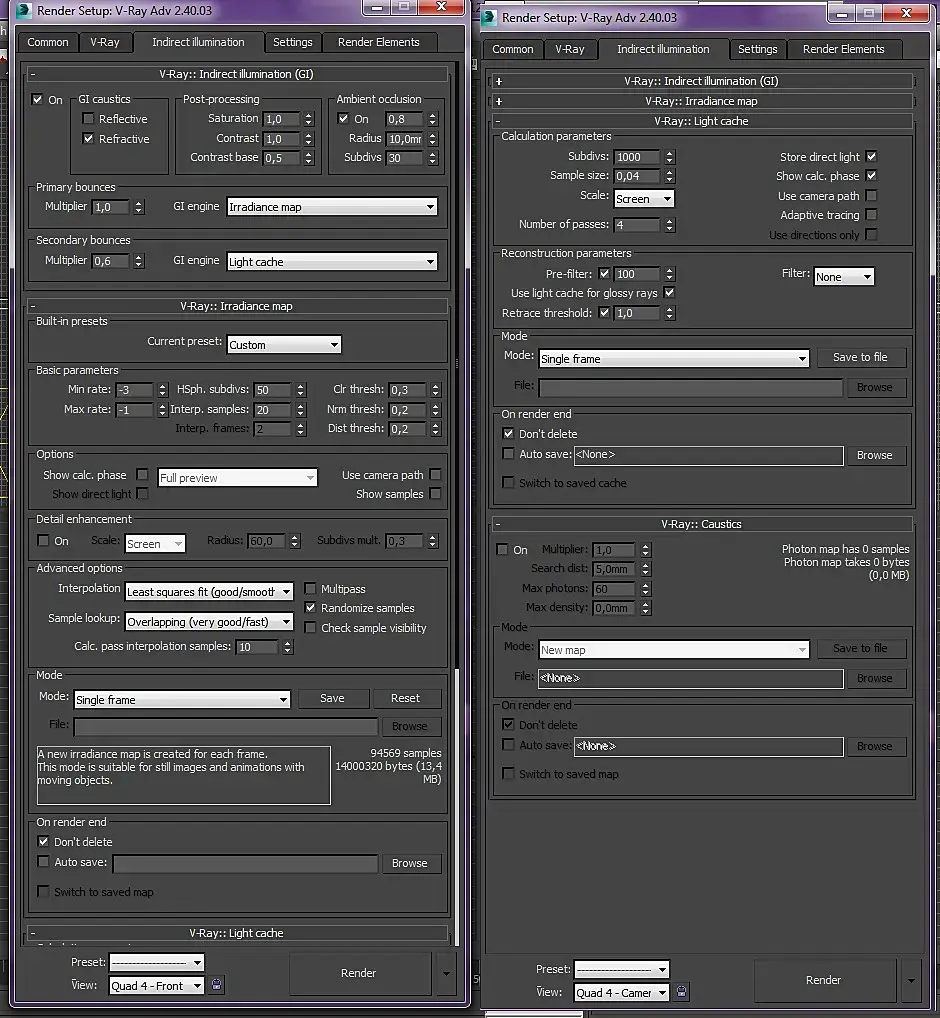Screen dimensions: 940x1018
Task: Expand the Indirect illumination (GI) rollout in right window
Action: (x=499, y=81)
